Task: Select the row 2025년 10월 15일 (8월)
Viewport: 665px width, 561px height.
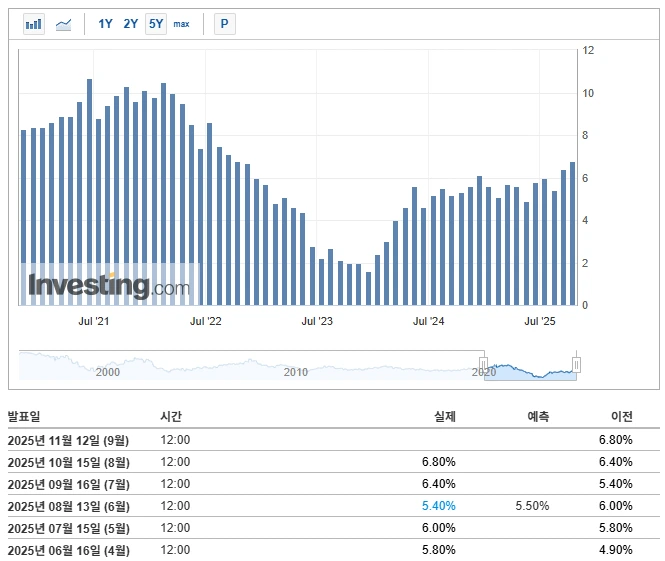Action: pos(333,462)
